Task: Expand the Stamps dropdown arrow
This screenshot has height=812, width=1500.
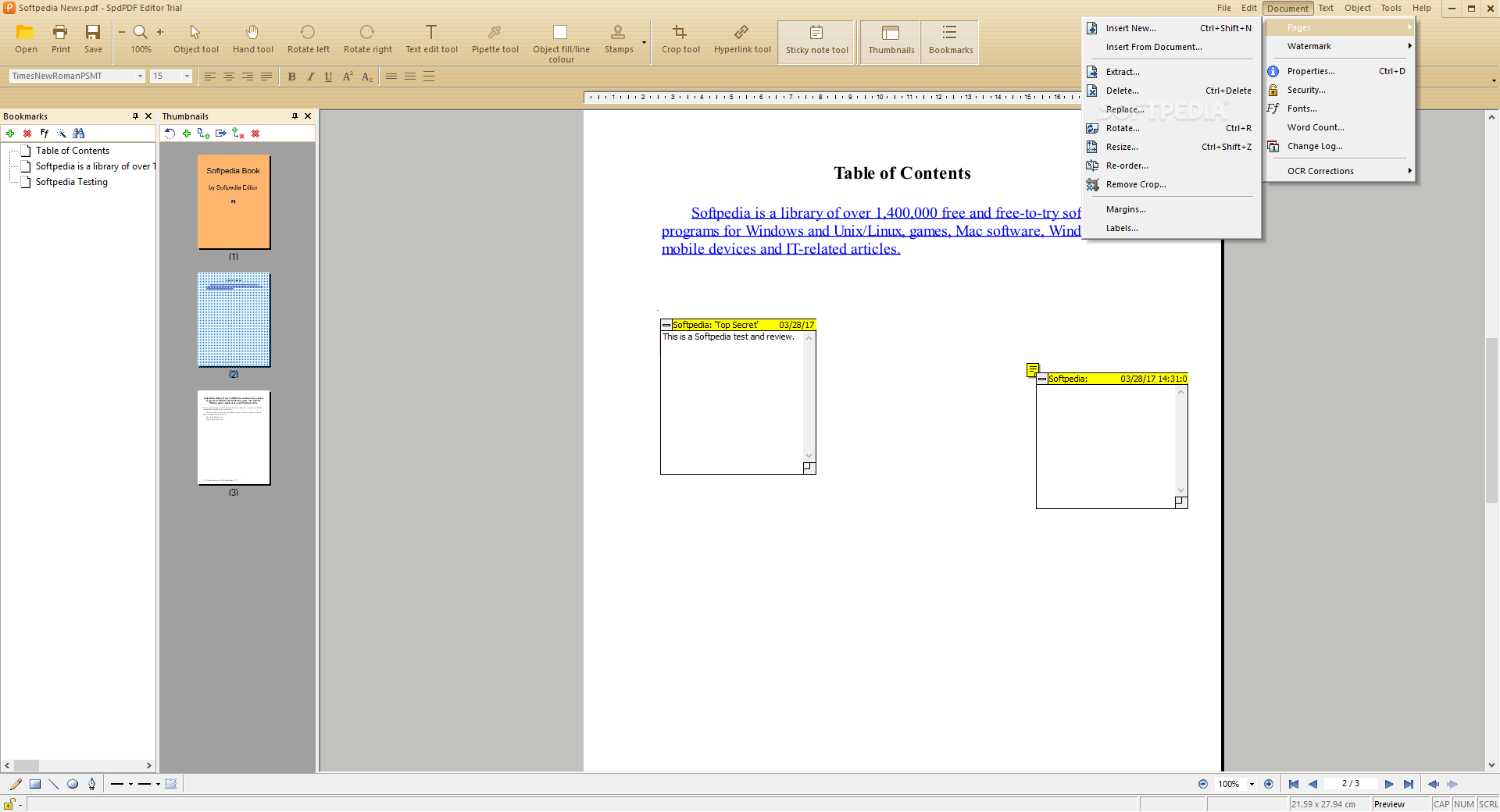Action: pyautogui.click(x=644, y=42)
